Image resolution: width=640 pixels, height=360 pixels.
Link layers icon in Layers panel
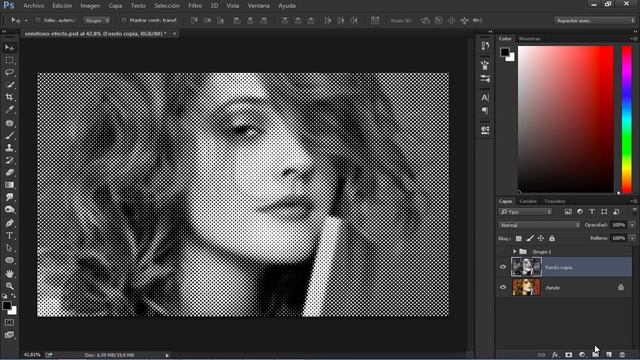pos(542,355)
